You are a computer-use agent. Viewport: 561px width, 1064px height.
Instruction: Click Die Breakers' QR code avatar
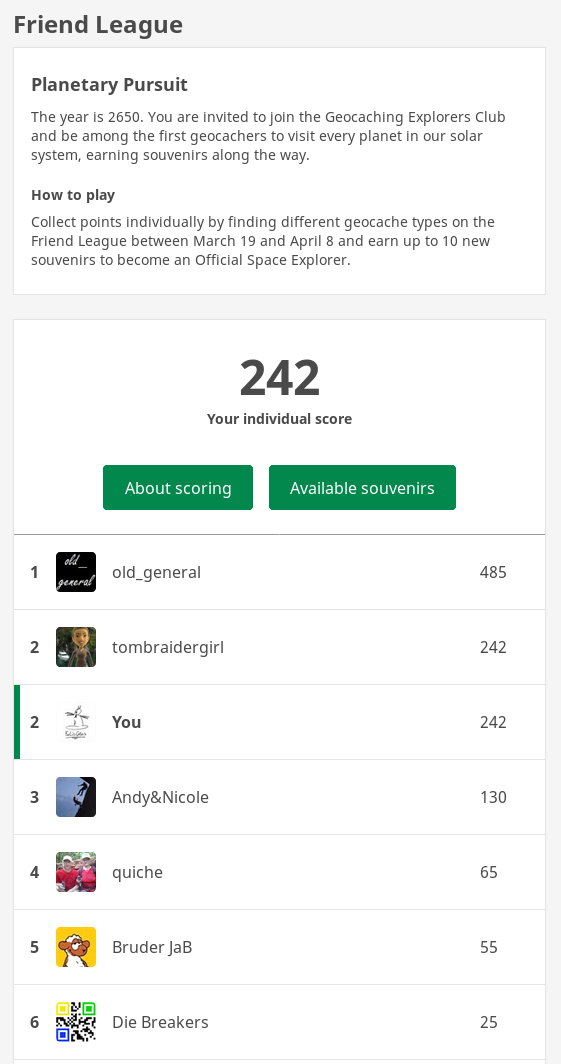[x=76, y=1022]
